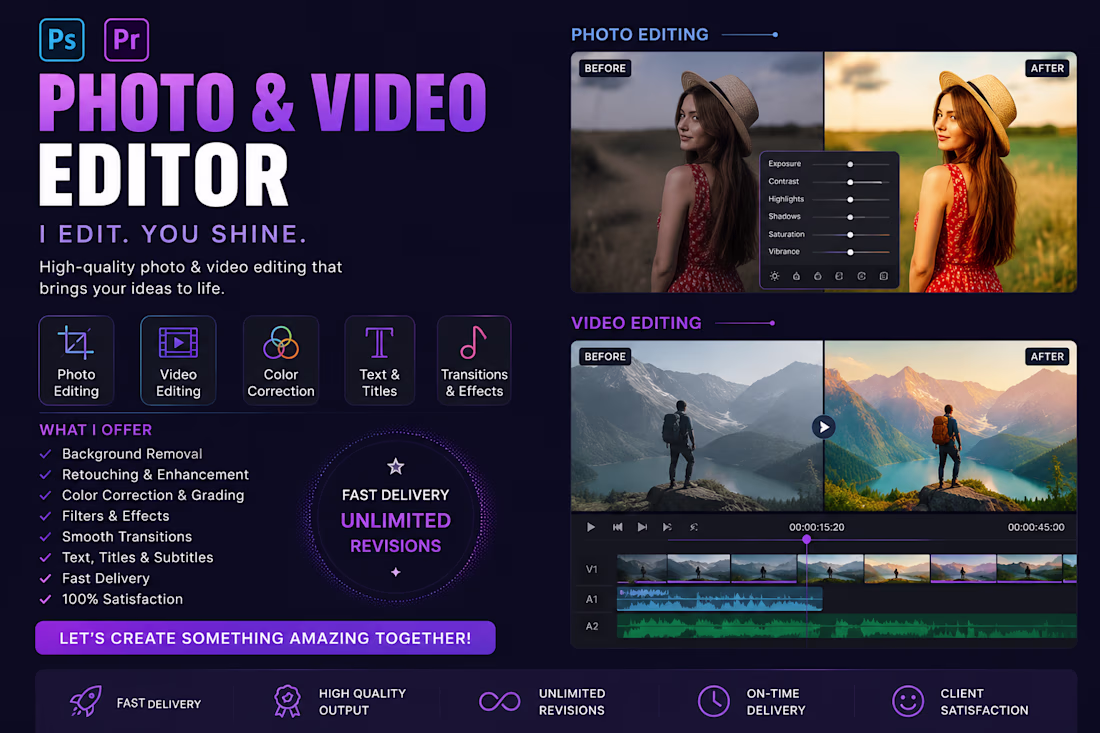
Task: Click the WHAT I OFFER heading
Action: (x=95, y=430)
